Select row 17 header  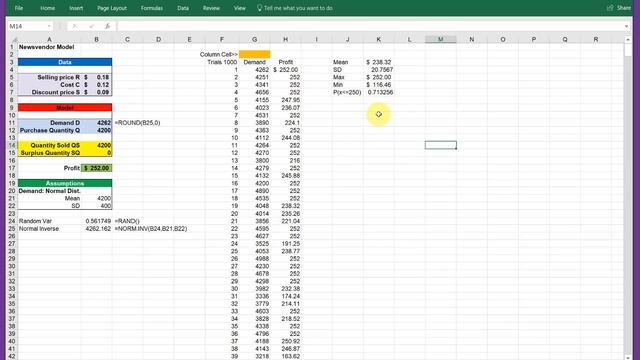12,168
